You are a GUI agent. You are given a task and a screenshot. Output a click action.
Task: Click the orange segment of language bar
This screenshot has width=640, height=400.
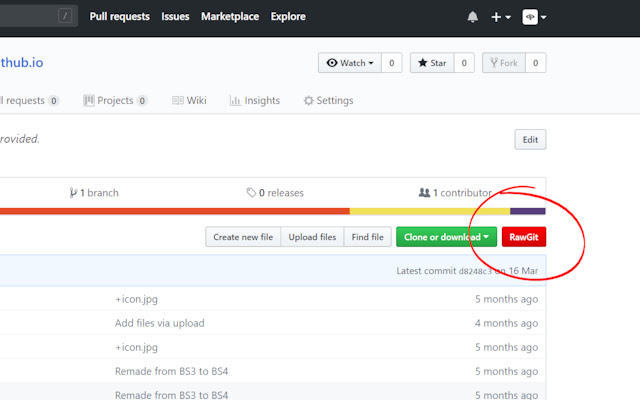click(x=175, y=211)
